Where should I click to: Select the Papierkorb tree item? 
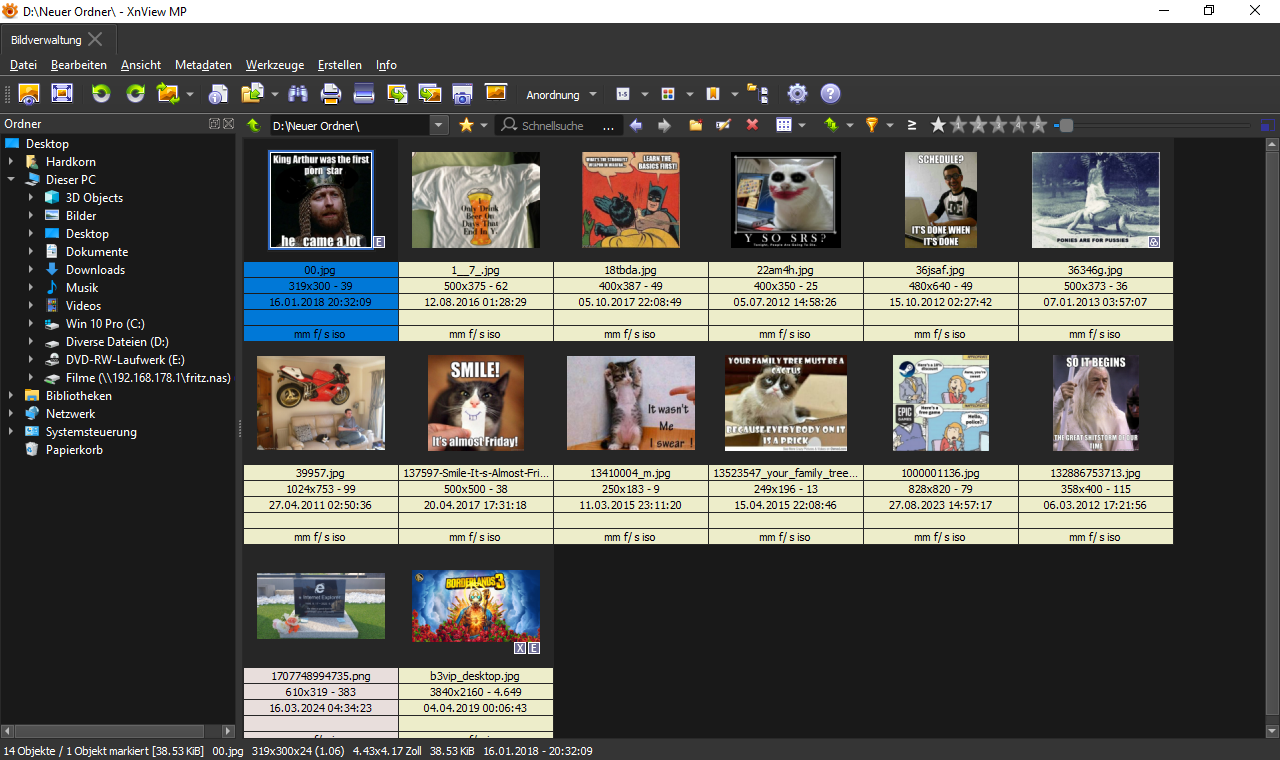[x=74, y=450]
